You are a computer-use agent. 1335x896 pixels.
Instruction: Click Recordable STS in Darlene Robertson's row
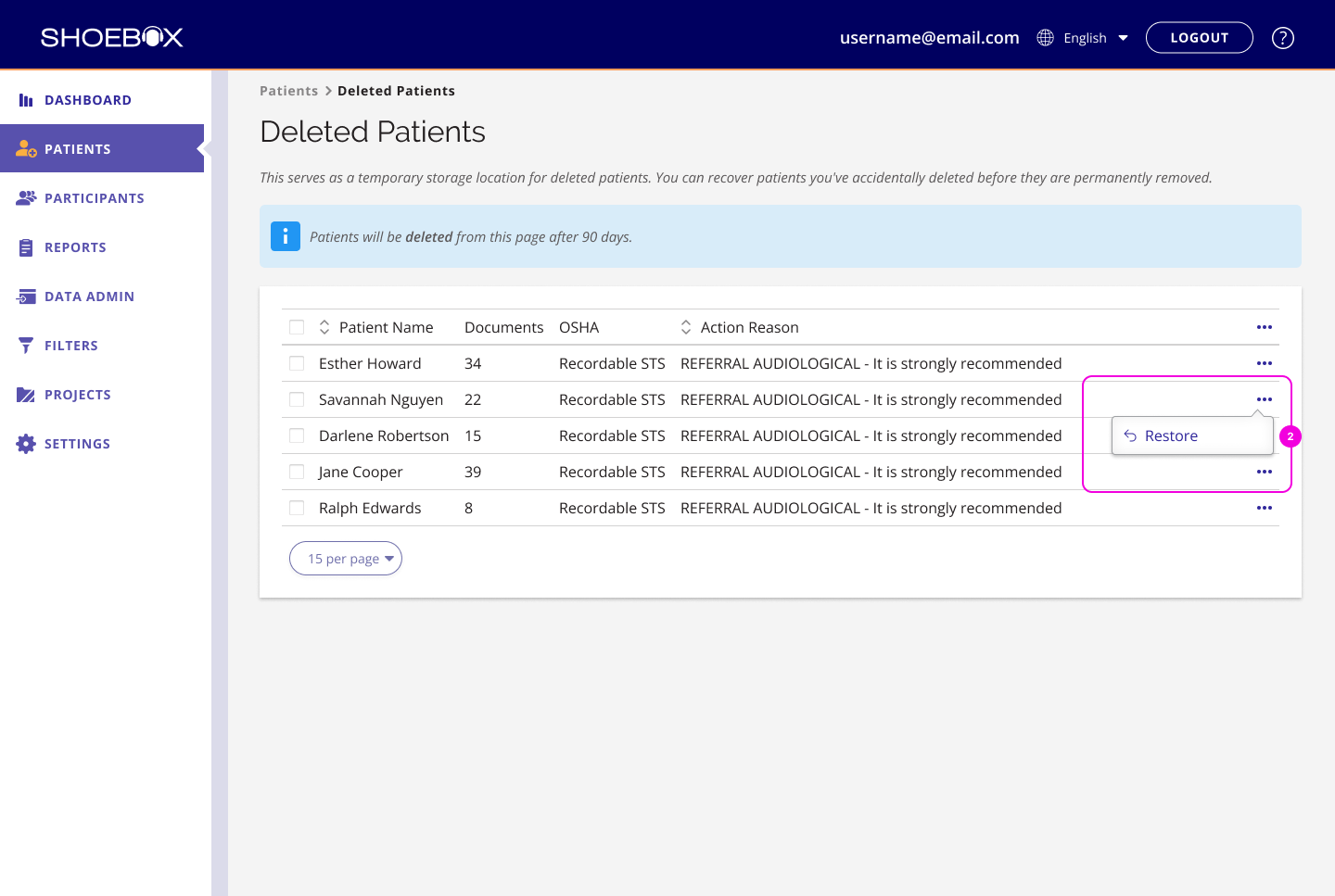pos(612,435)
